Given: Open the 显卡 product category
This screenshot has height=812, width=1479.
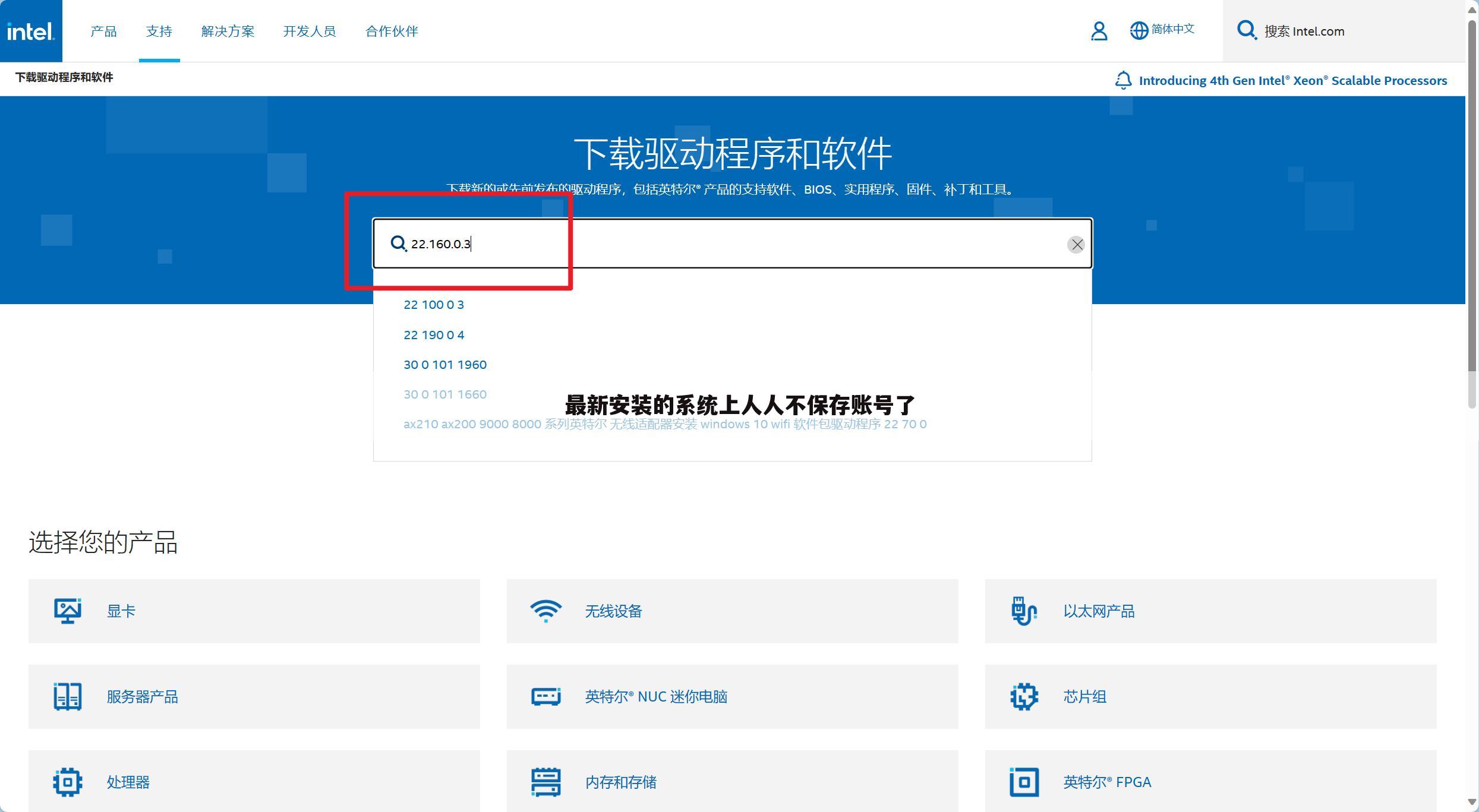Looking at the screenshot, I should (254, 611).
